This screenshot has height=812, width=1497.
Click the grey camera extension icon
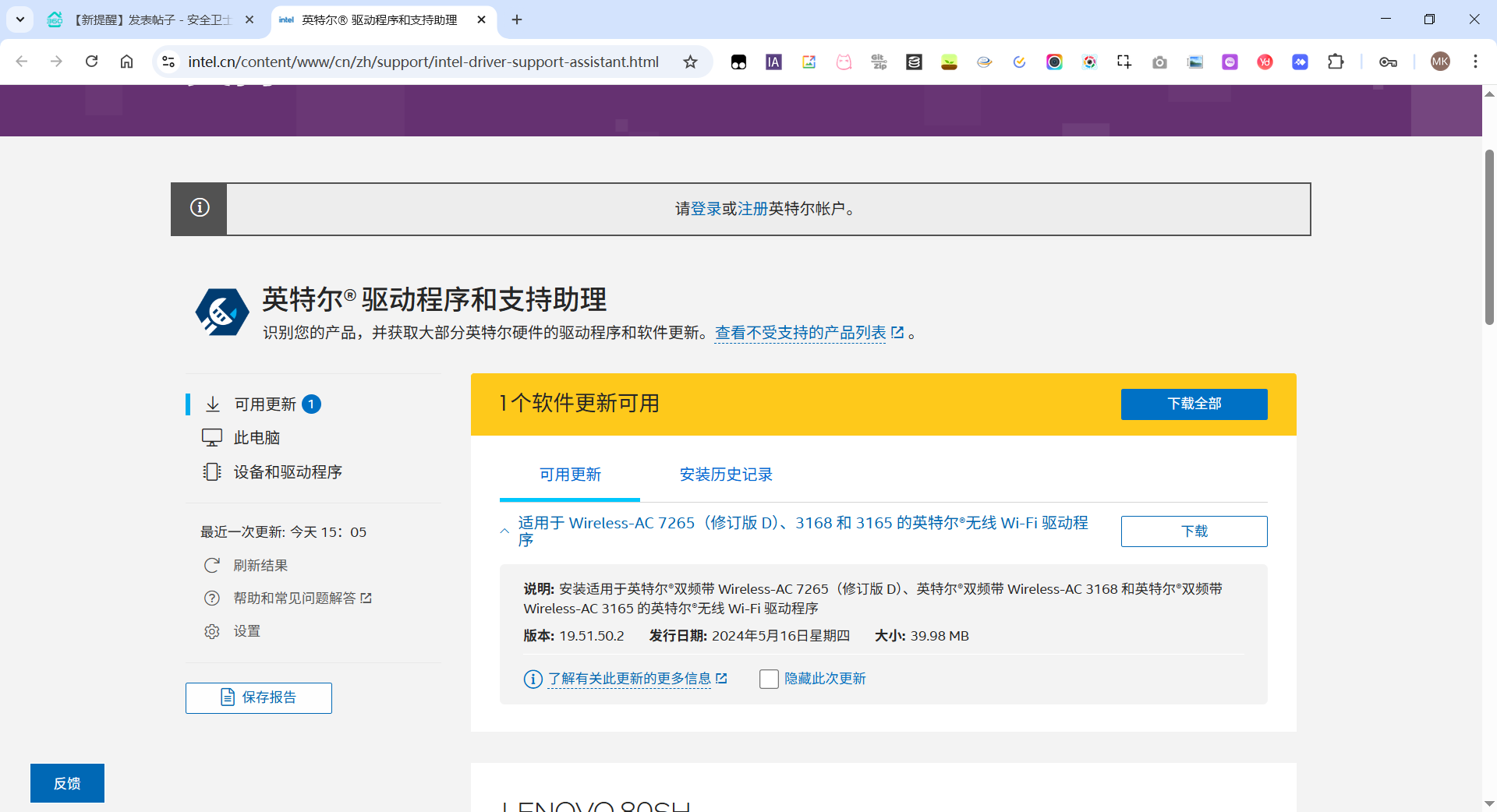1159,62
